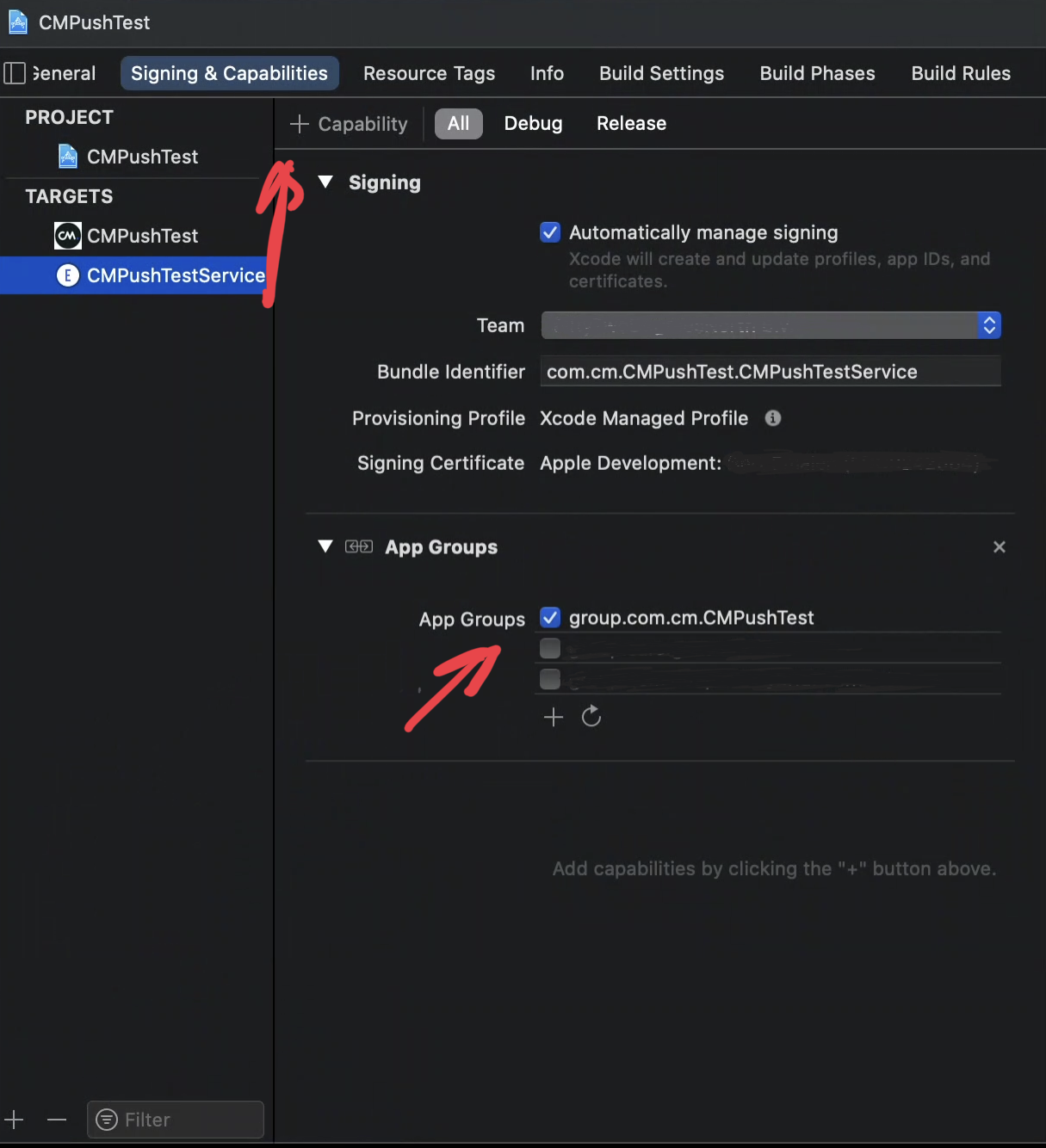Switch to Signing & Capabilities tab
1046x1148 pixels.
click(229, 73)
